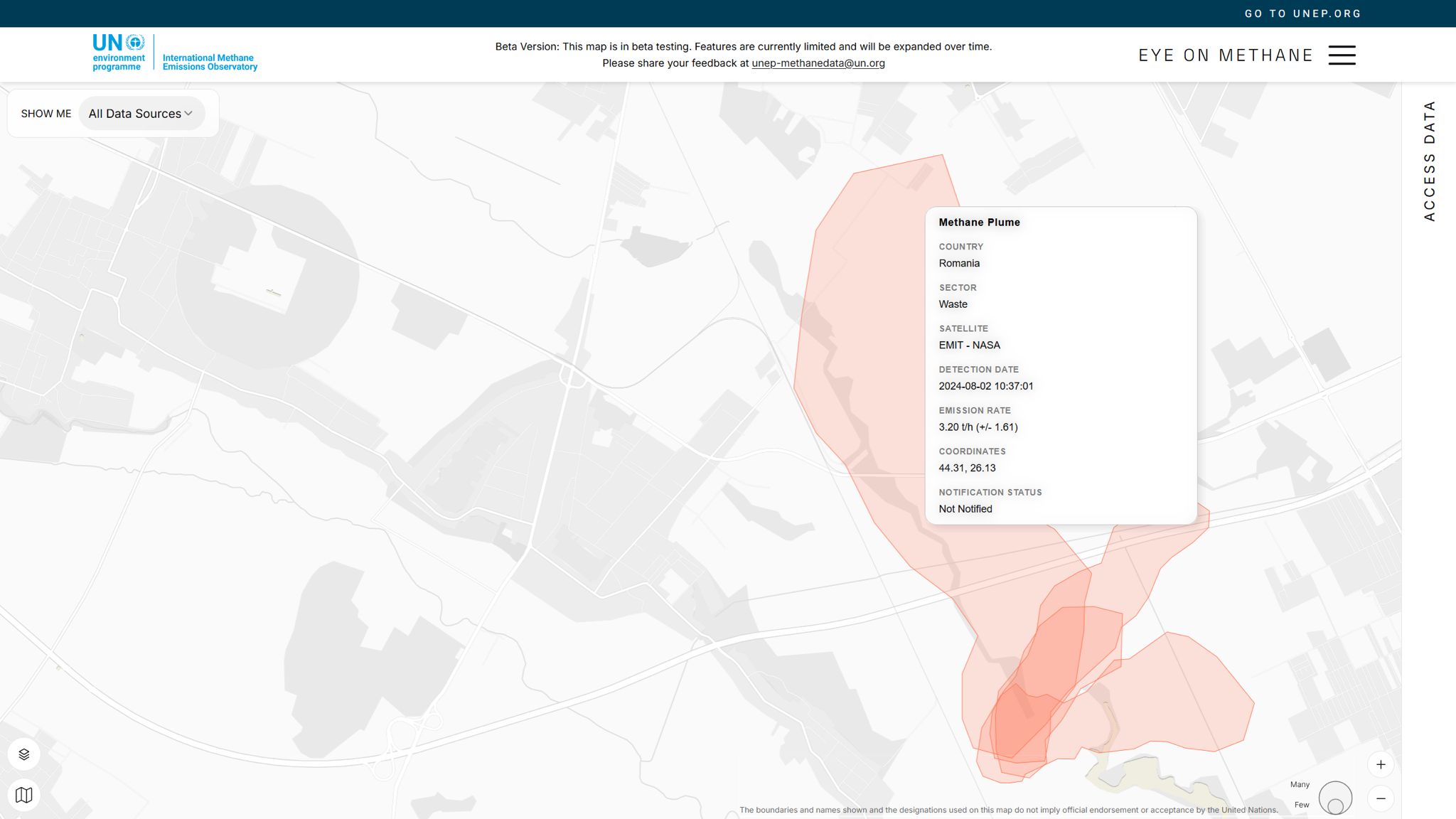Click the basemap style map icon
This screenshot has width=1456, height=819.
point(24,795)
